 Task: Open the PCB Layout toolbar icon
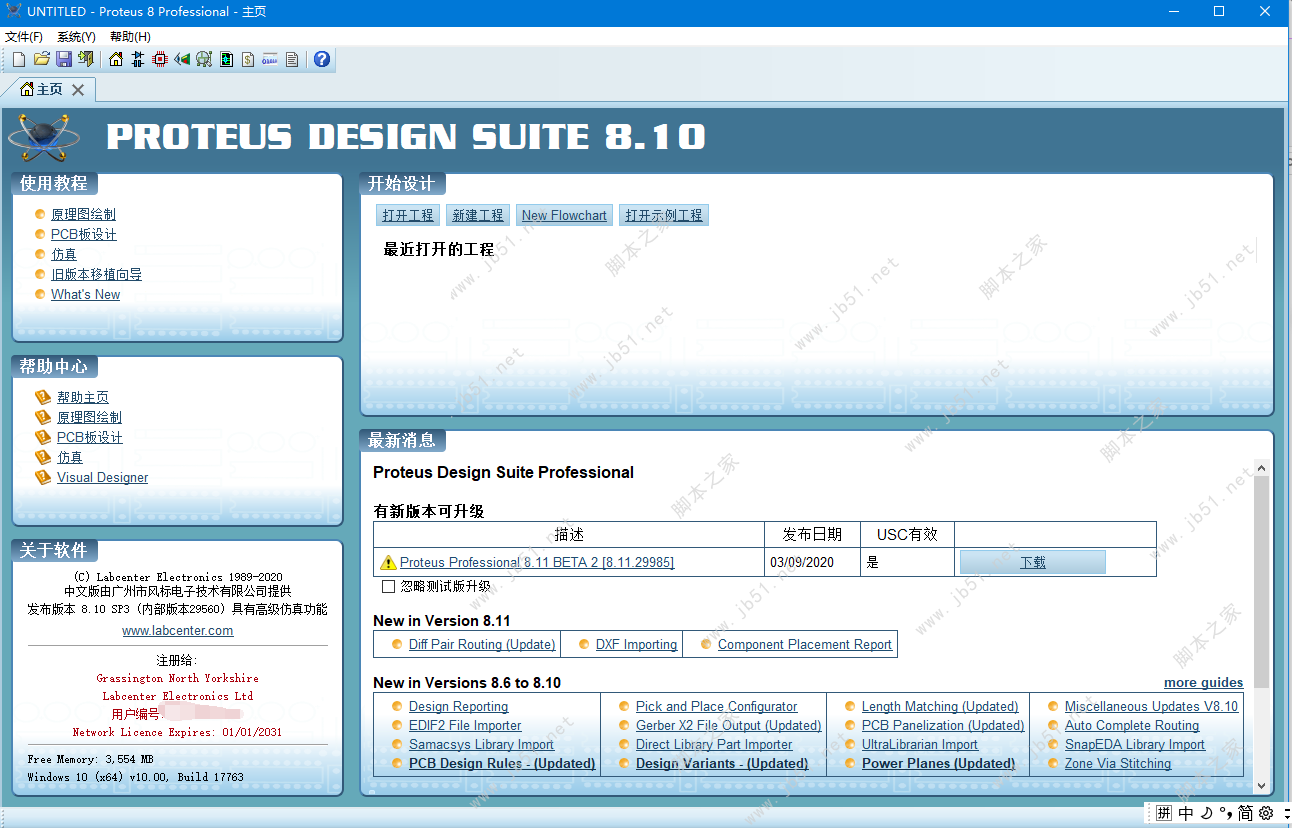tap(160, 58)
